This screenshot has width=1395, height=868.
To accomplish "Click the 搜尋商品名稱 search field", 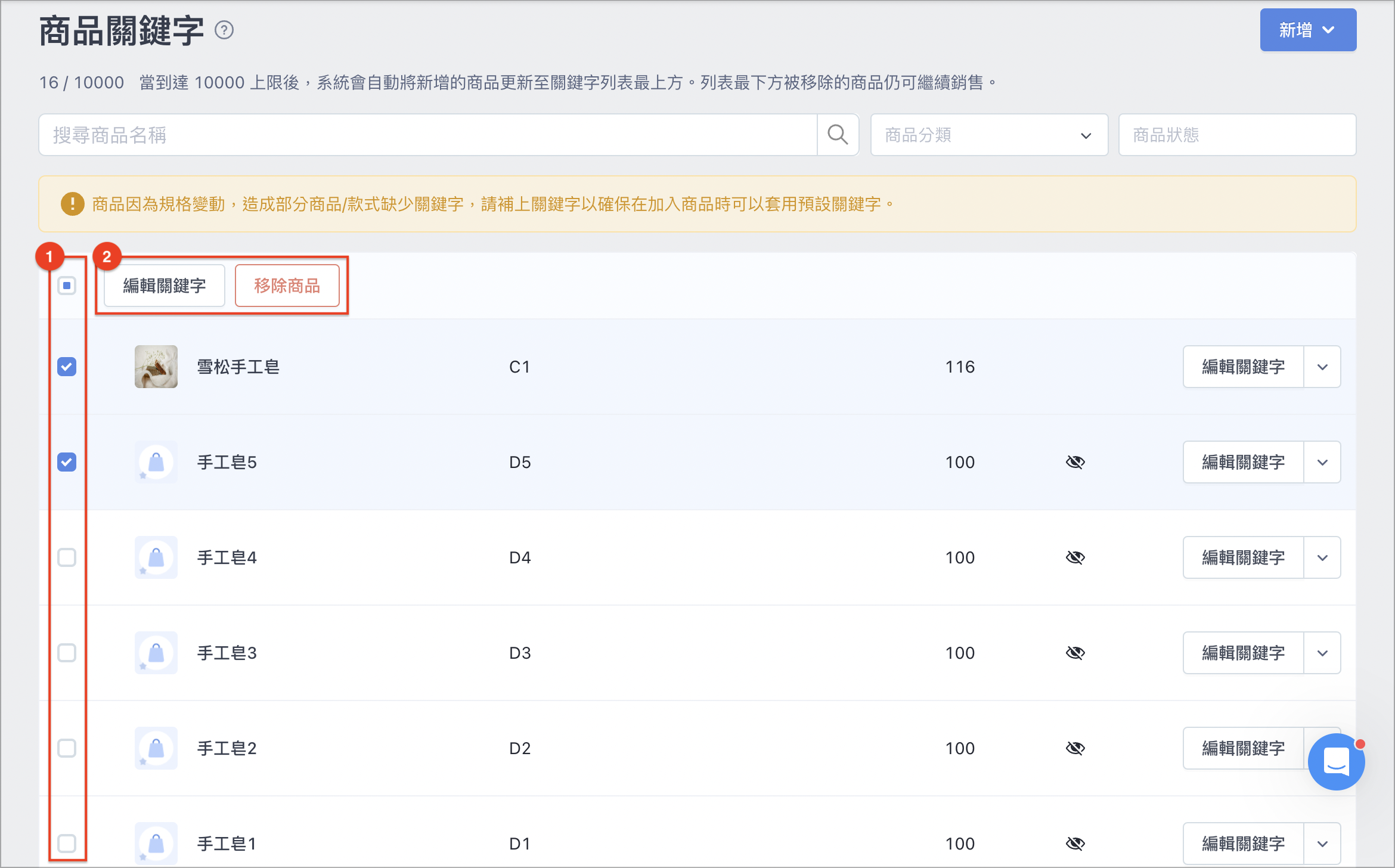I will coord(428,135).
